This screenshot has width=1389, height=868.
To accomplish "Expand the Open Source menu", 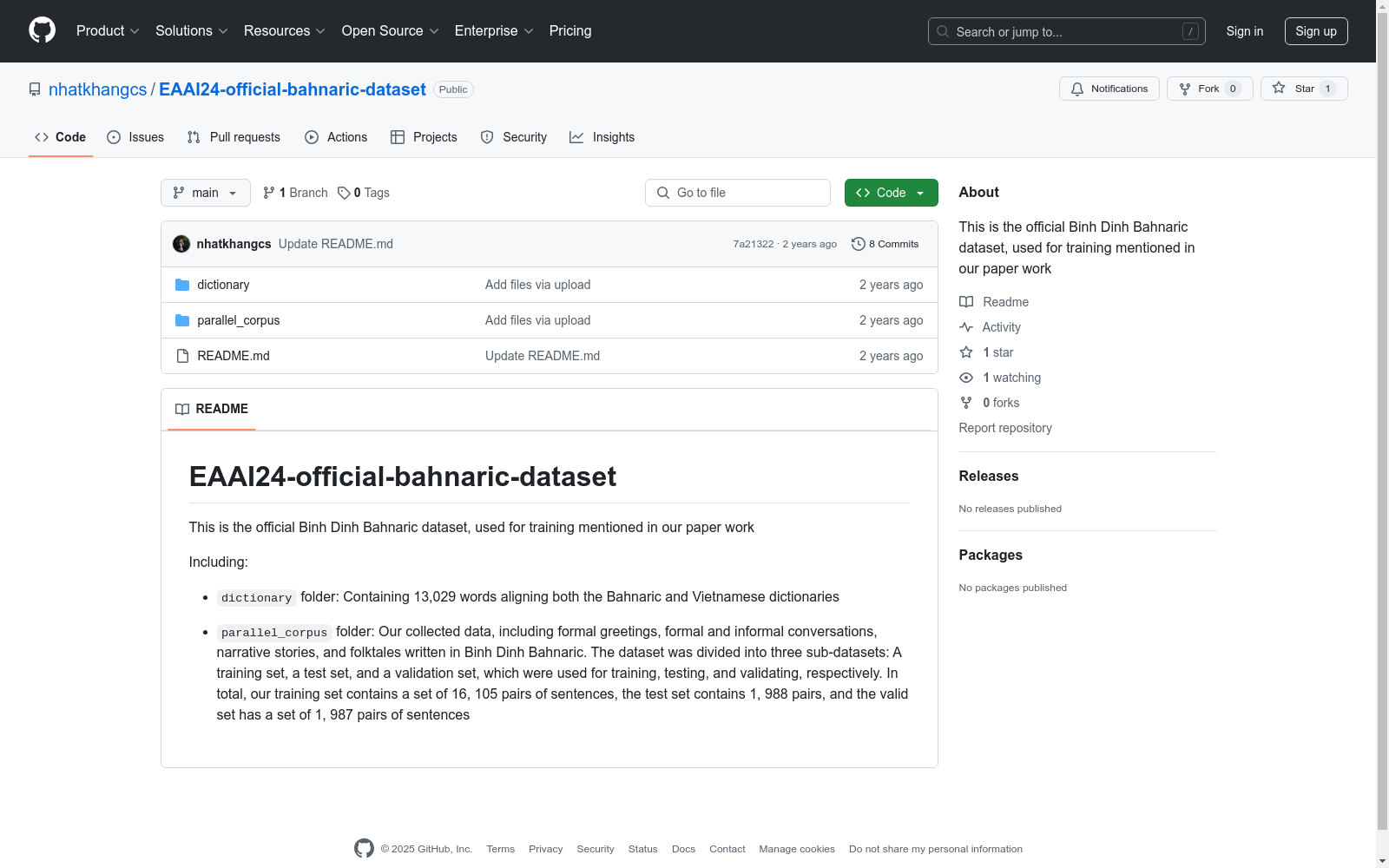I will [x=391, y=30].
